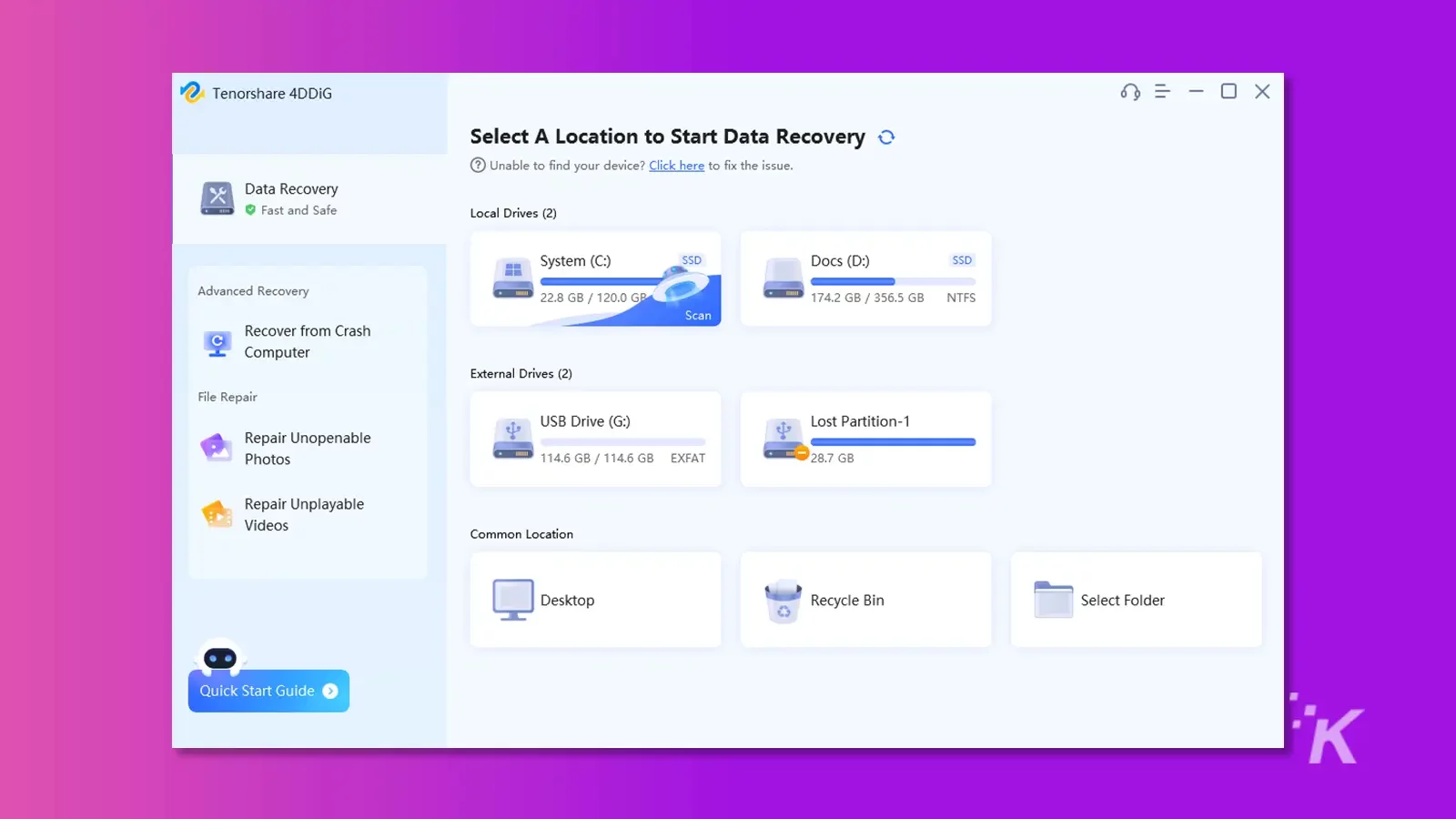Click 22.8 GB / 120.0 GB text
The height and width of the screenshot is (819, 1456).
click(593, 298)
